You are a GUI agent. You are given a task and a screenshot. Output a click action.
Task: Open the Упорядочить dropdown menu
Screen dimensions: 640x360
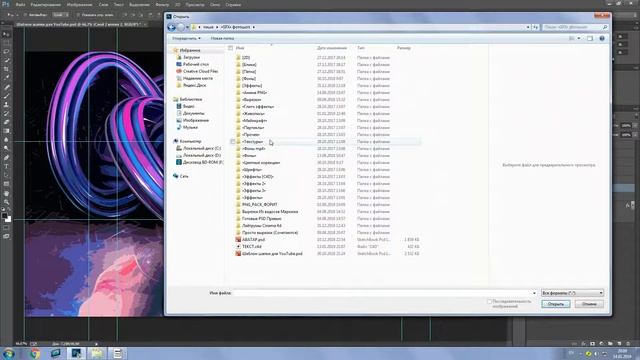(x=186, y=38)
